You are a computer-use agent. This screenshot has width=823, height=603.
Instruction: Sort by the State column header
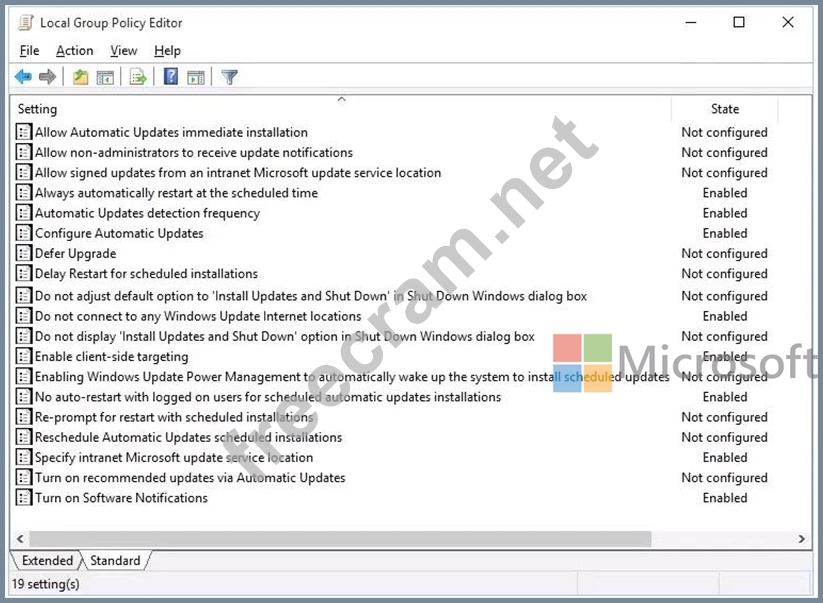pyautogui.click(x=725, y=109)
